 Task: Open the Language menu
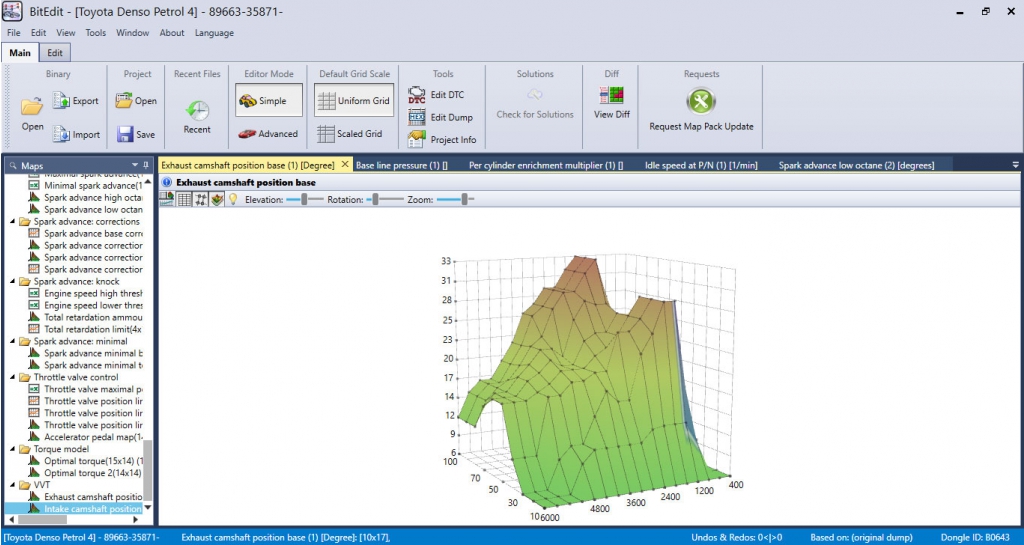(214, 33)
